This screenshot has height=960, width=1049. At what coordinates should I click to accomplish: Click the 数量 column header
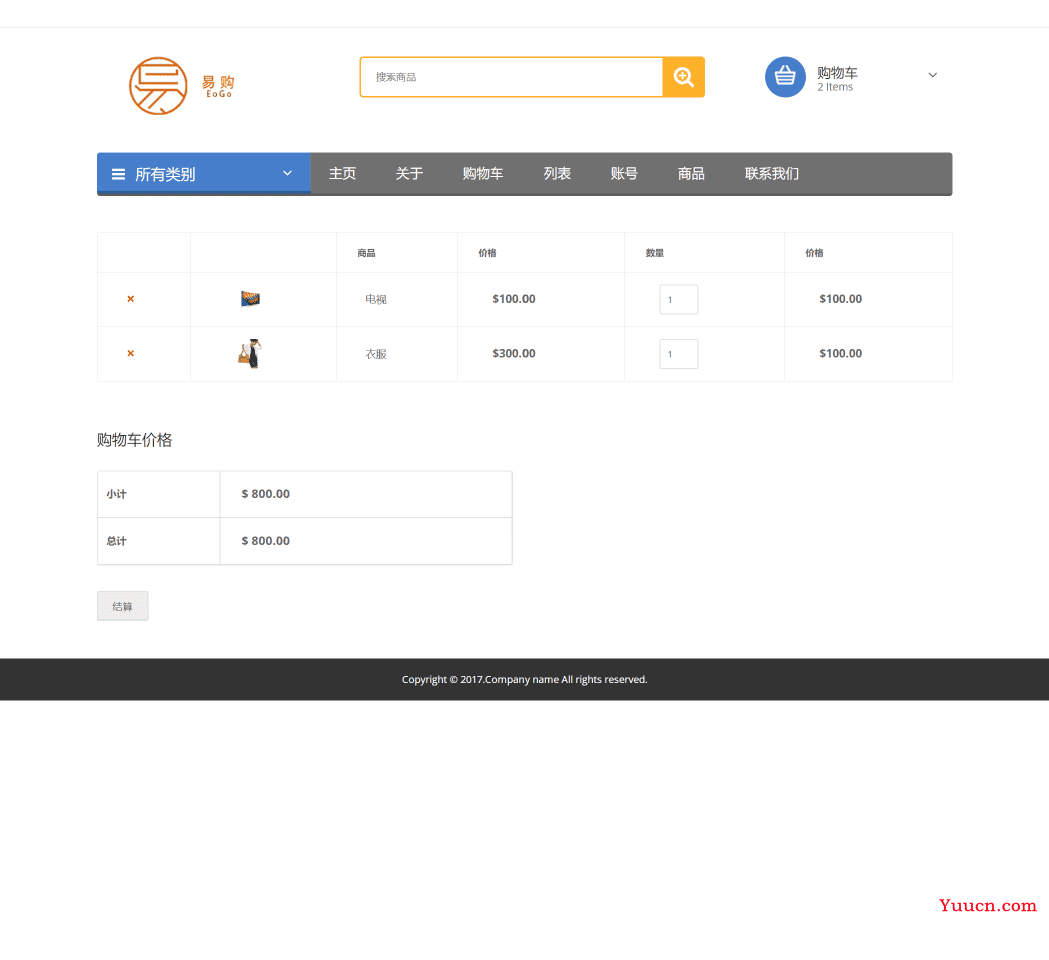coord(655,253)
